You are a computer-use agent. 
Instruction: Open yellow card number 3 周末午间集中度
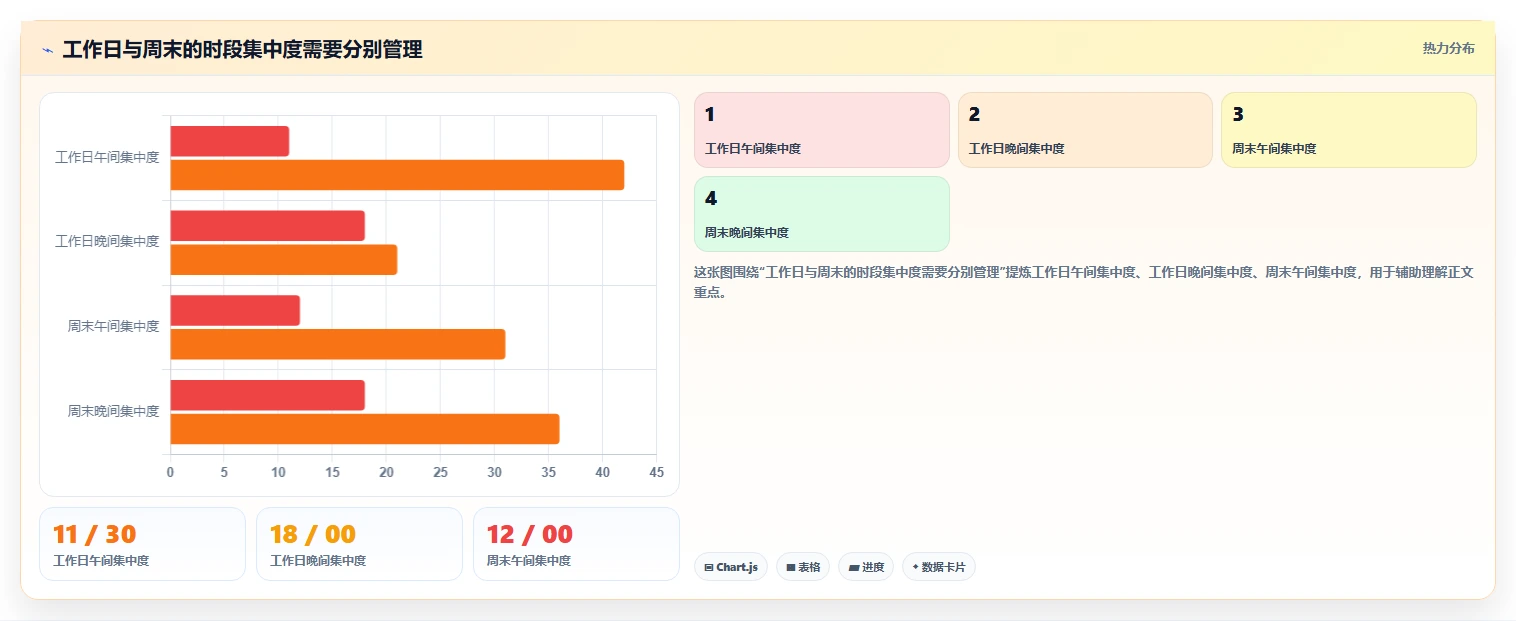[1349, 130]
